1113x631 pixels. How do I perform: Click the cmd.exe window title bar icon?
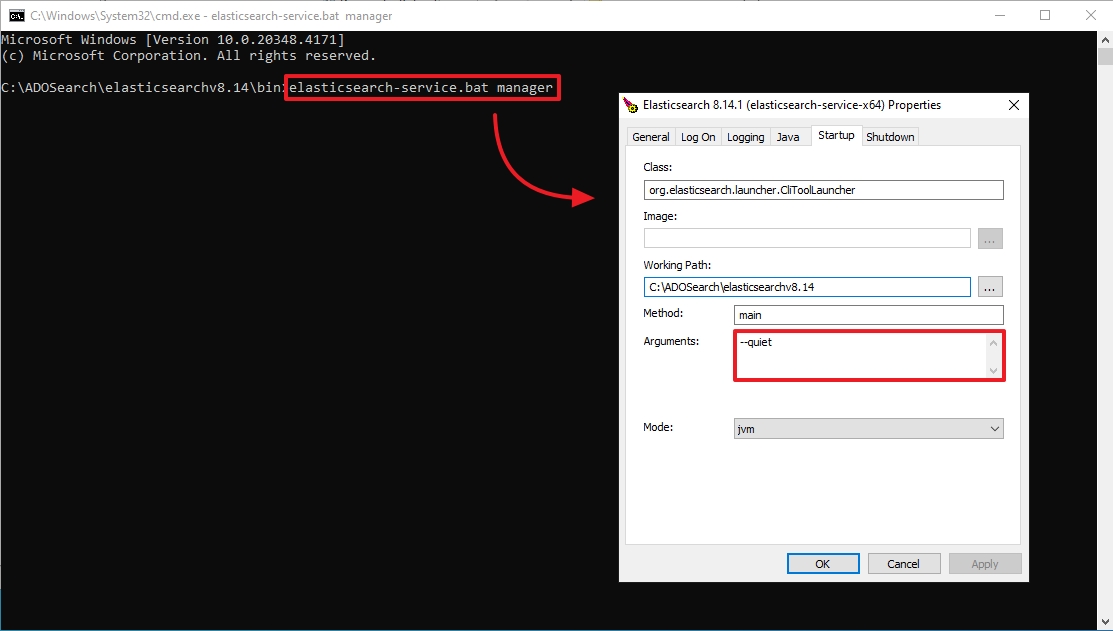(17, 16)
